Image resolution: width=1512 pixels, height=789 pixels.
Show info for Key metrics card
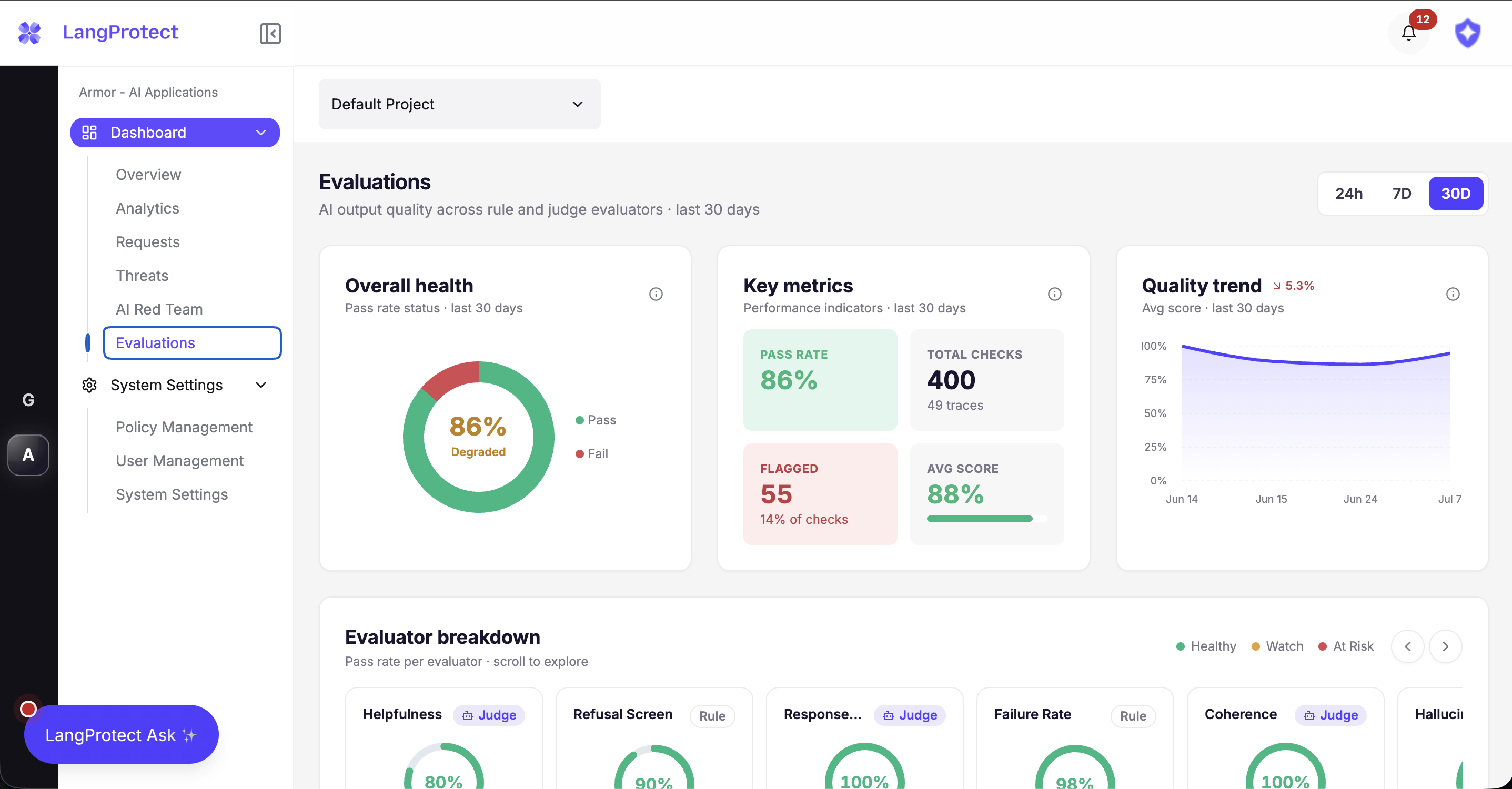click(1054, 294)
